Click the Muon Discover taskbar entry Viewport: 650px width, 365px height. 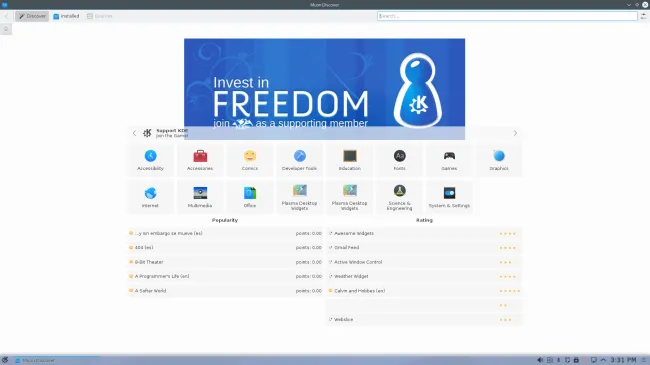coord(56,360)
